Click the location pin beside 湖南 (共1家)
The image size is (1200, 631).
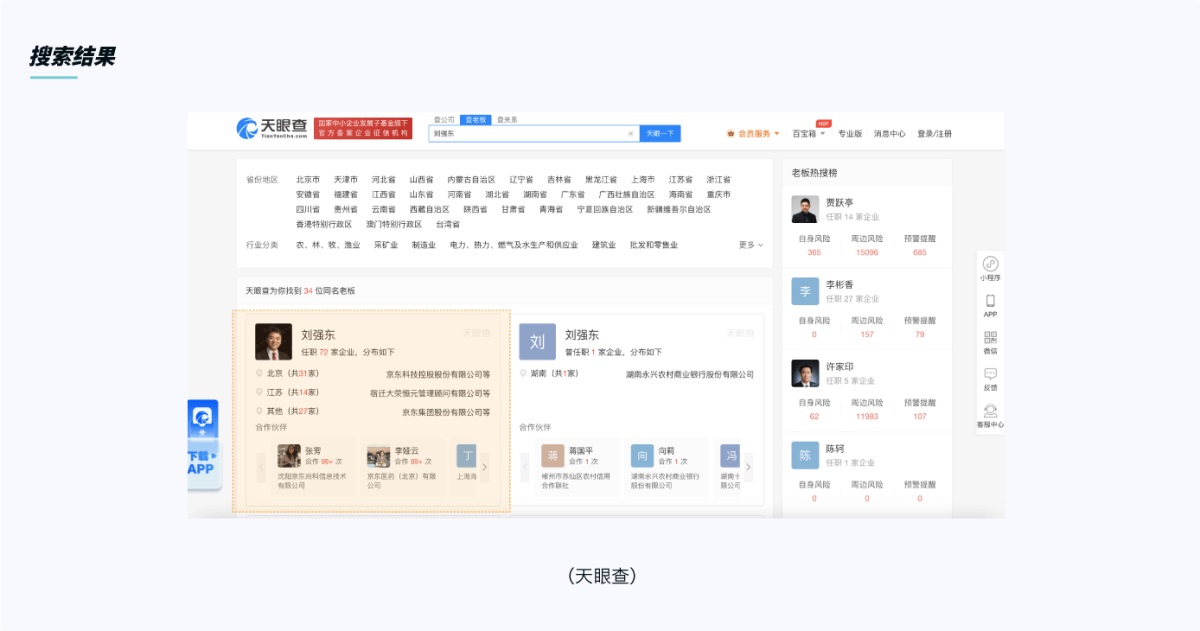(523, 373)
